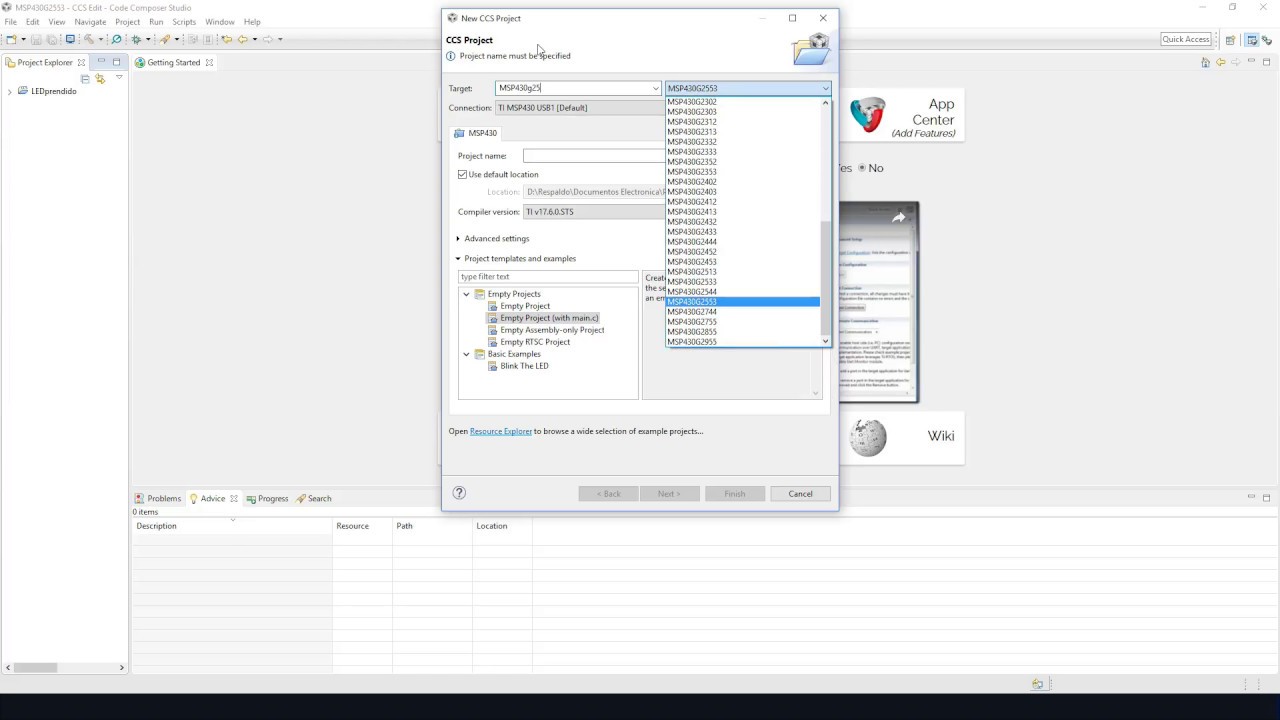Click the Flash rocket icon in toolbar
1280x720 pixels.
tap(165, 40)
